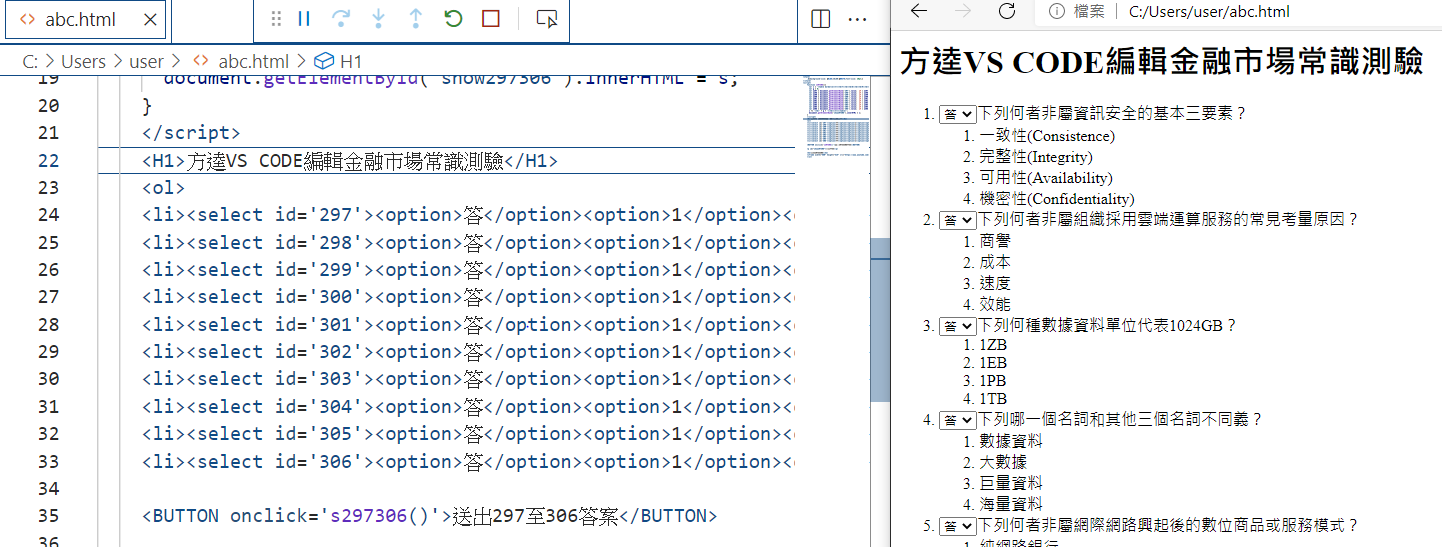
Task: Open the answer dropdown for question 5
Action: click(957, 526)
